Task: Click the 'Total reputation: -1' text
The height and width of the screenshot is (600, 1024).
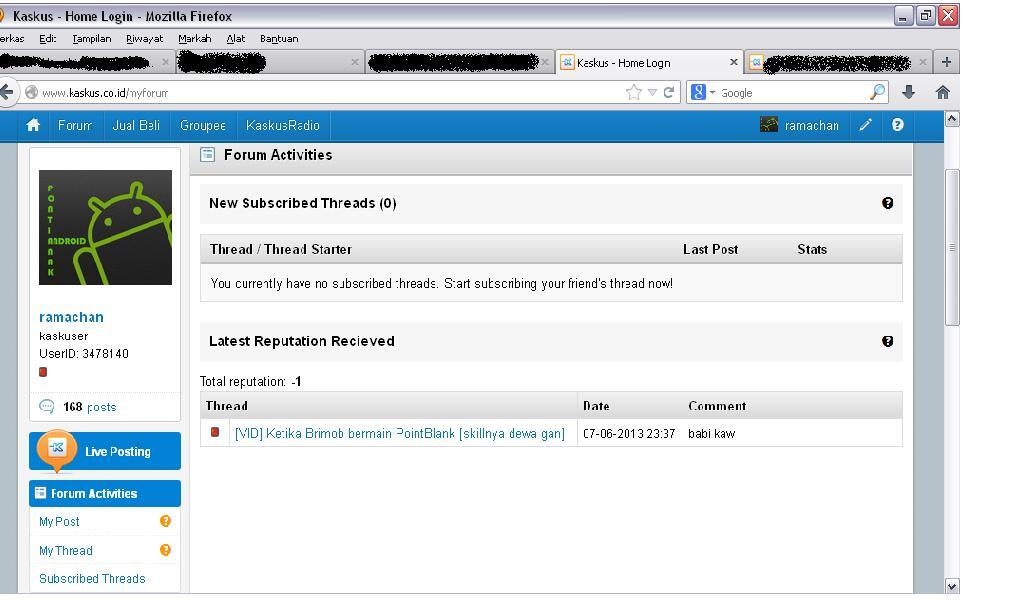Action: [x=250, y=381]
